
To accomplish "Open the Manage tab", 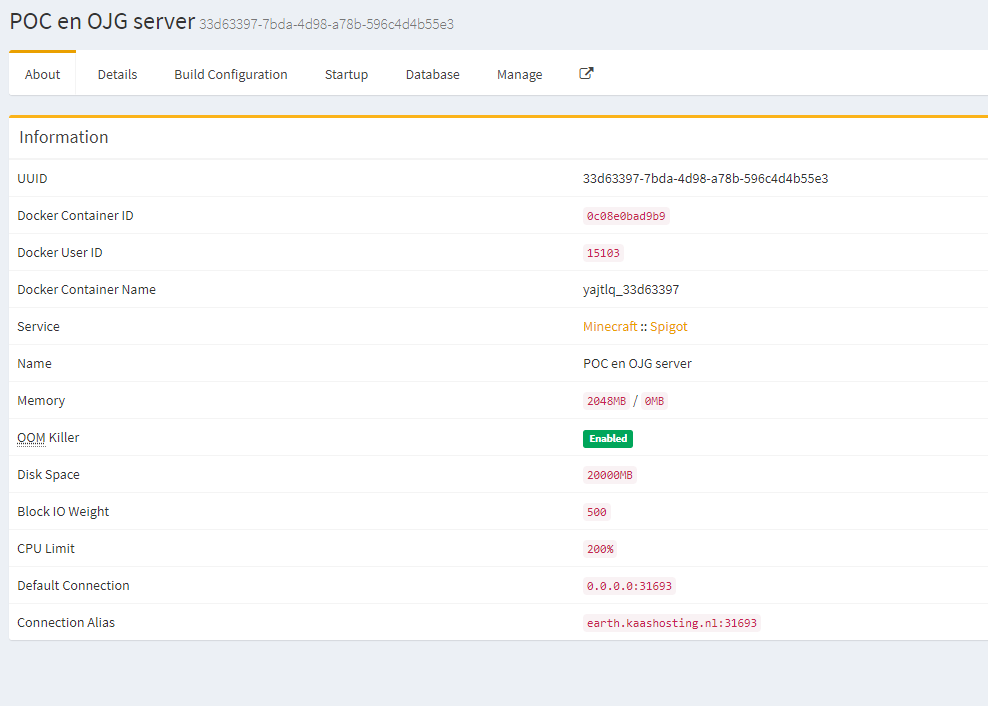I will click(519, 75).
